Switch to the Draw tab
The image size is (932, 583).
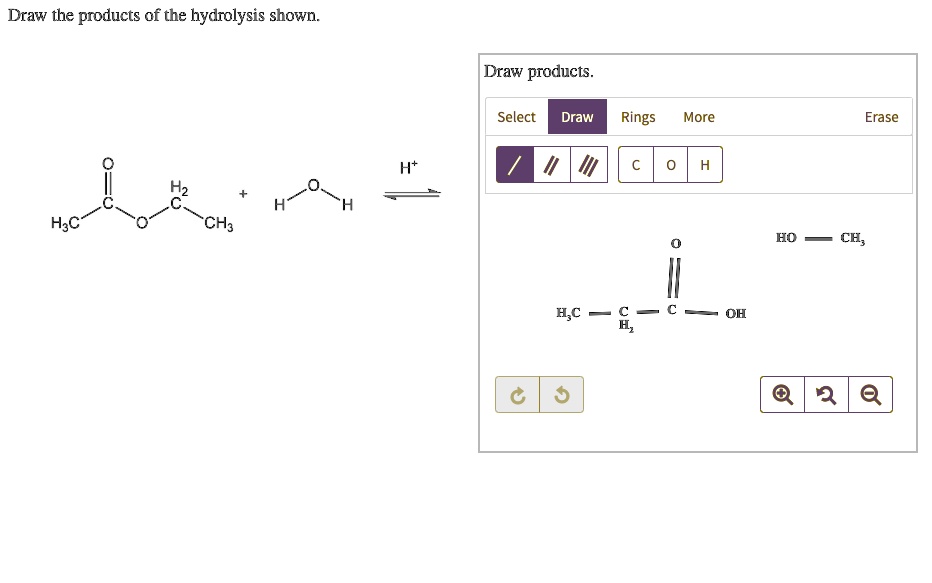pyautogui.click(x=577, y=117)
